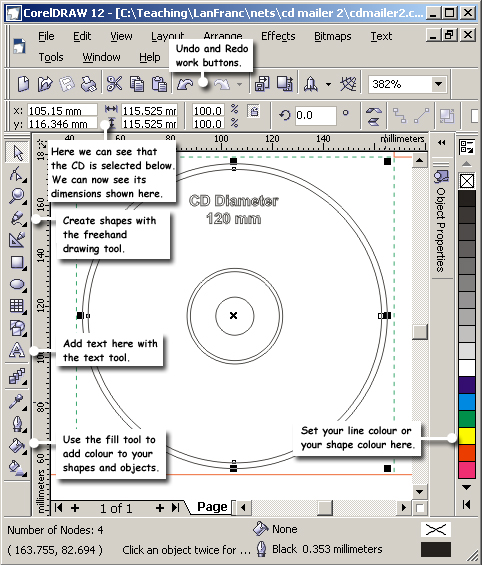Click the Print icon

point(88,84)
